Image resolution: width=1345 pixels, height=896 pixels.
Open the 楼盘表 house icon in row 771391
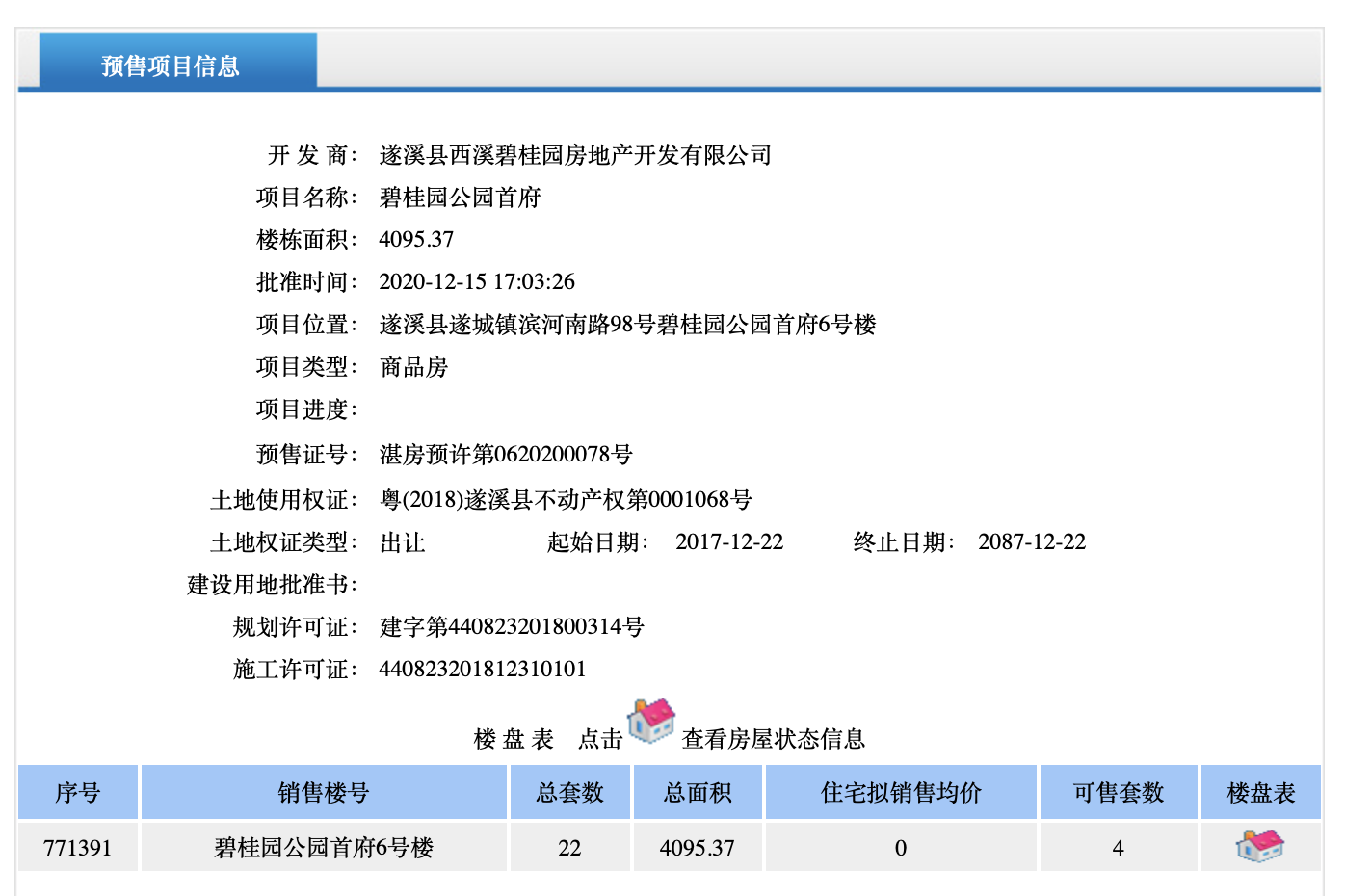coord(1260,846)
